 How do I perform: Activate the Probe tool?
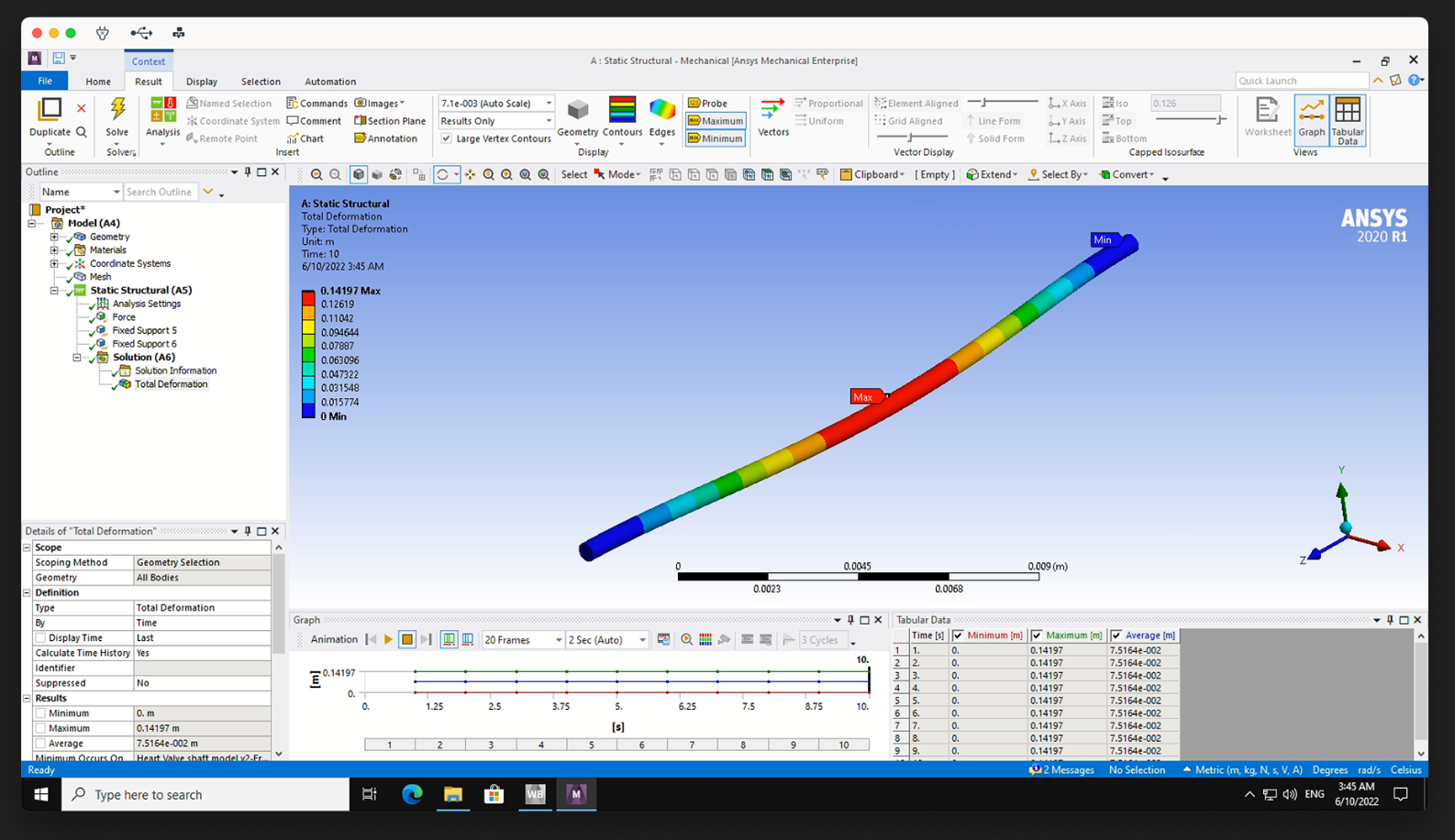point(707,103)
